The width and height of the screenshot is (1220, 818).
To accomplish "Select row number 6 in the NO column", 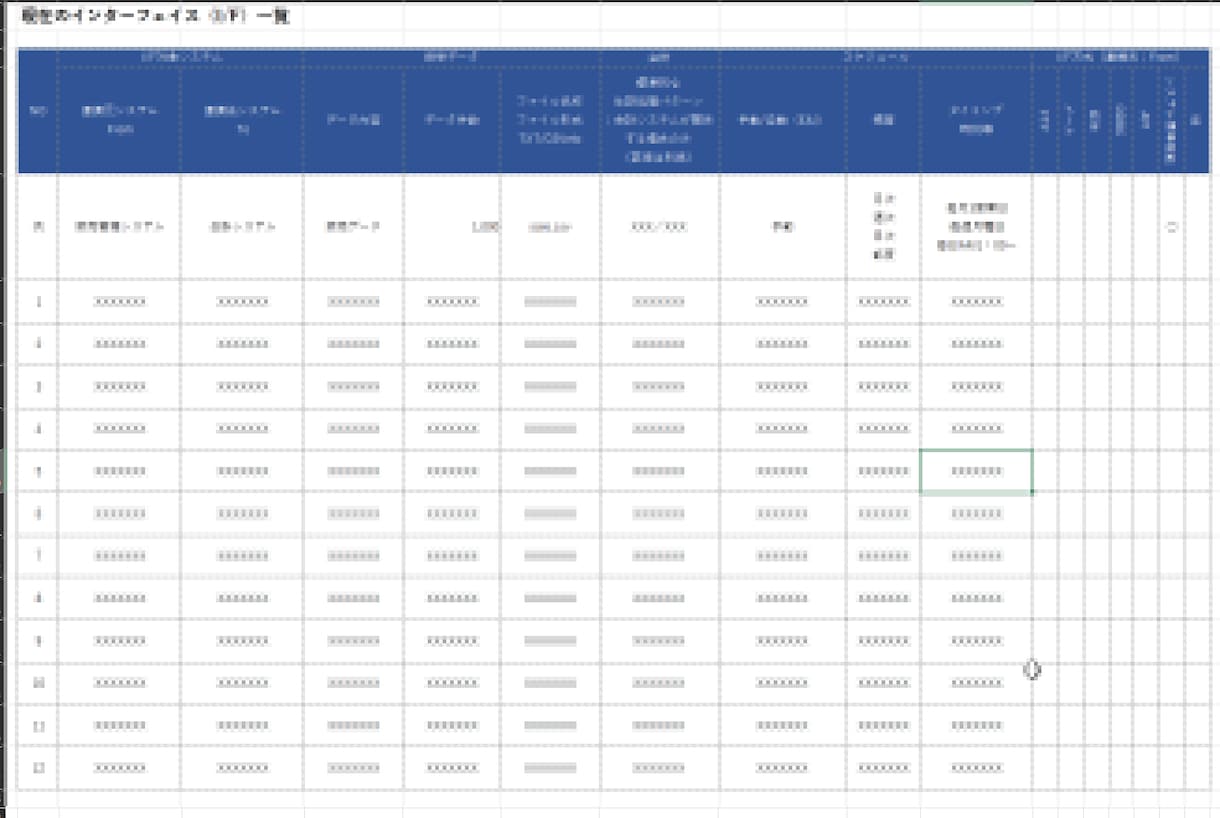I will coord(38,513).
